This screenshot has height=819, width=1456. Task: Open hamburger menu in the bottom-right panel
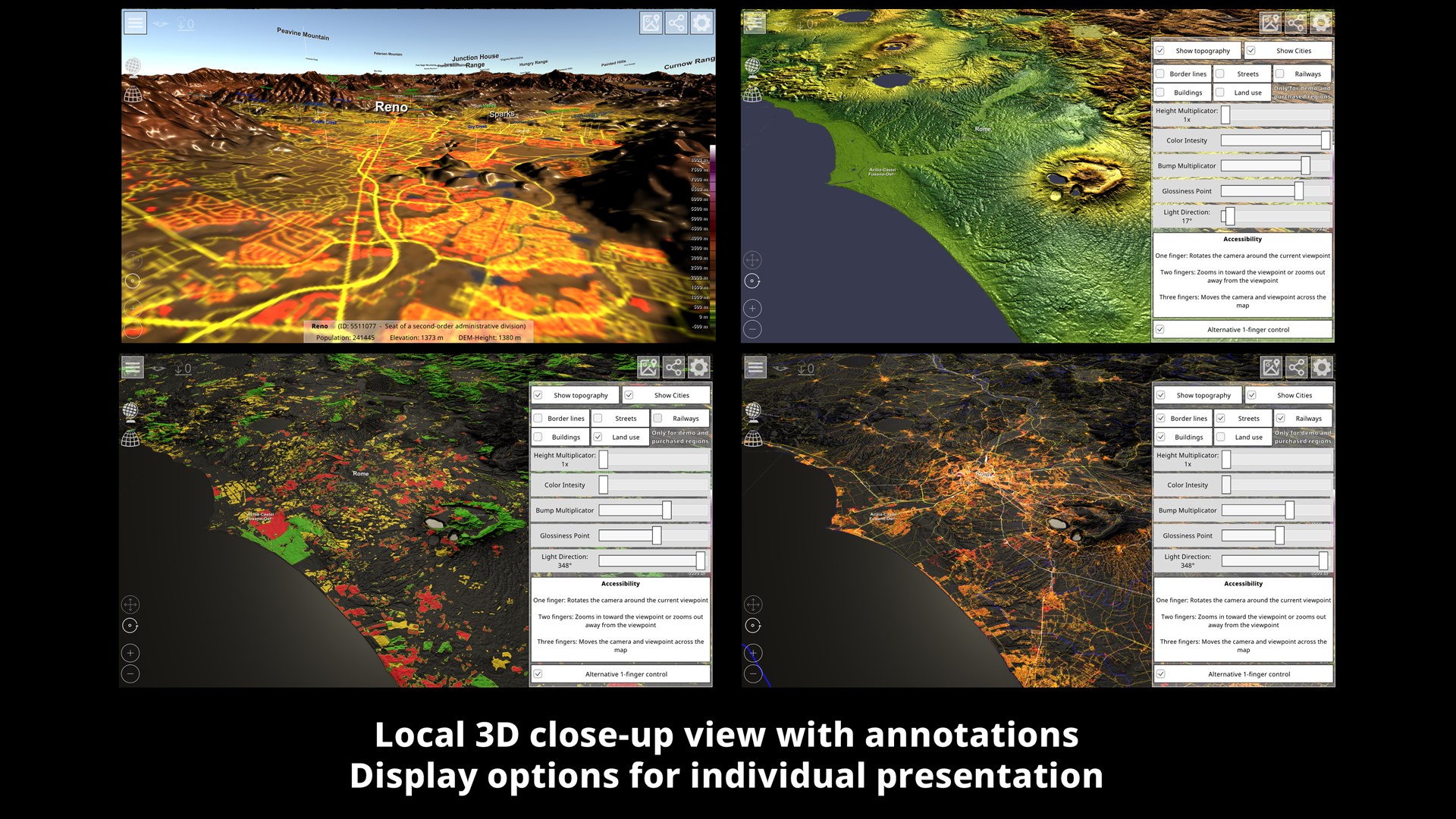755,368
